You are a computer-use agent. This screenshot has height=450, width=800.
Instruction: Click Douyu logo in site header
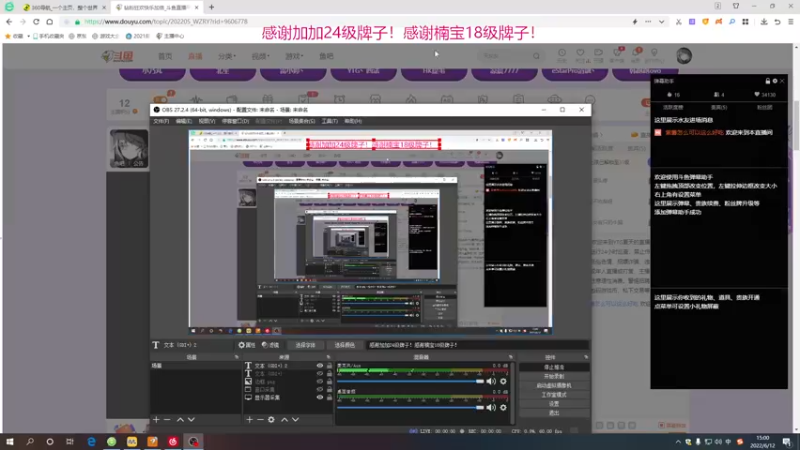click(118, 56)
